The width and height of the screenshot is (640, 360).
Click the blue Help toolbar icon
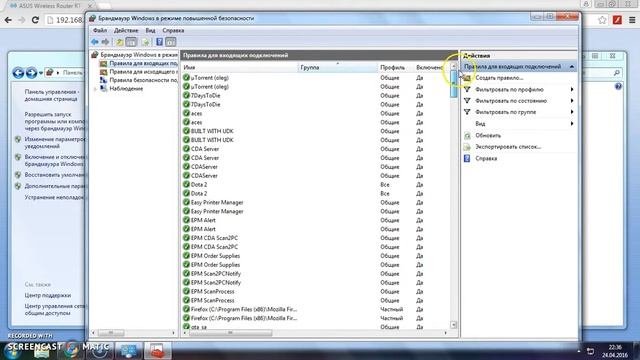tap(159, 42)
